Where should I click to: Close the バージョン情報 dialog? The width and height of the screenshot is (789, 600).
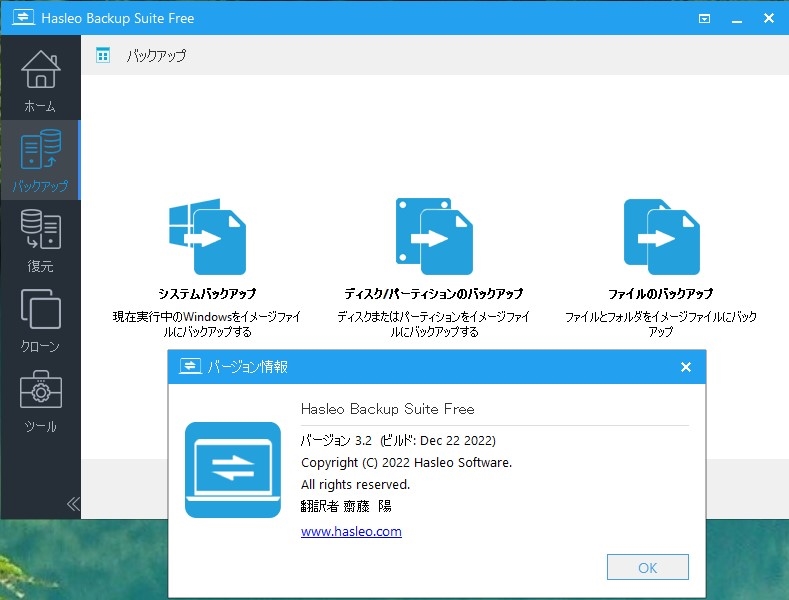tap(685, 367)
